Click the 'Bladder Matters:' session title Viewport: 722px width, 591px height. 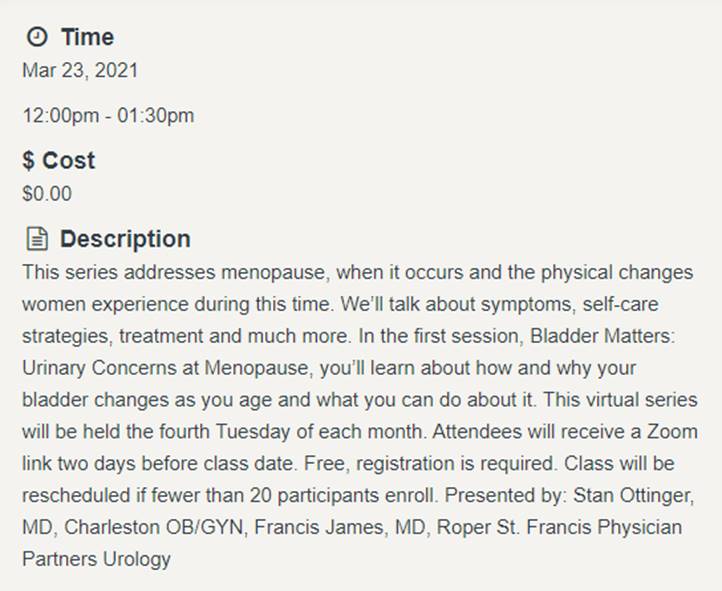click(x=602, y=336)
